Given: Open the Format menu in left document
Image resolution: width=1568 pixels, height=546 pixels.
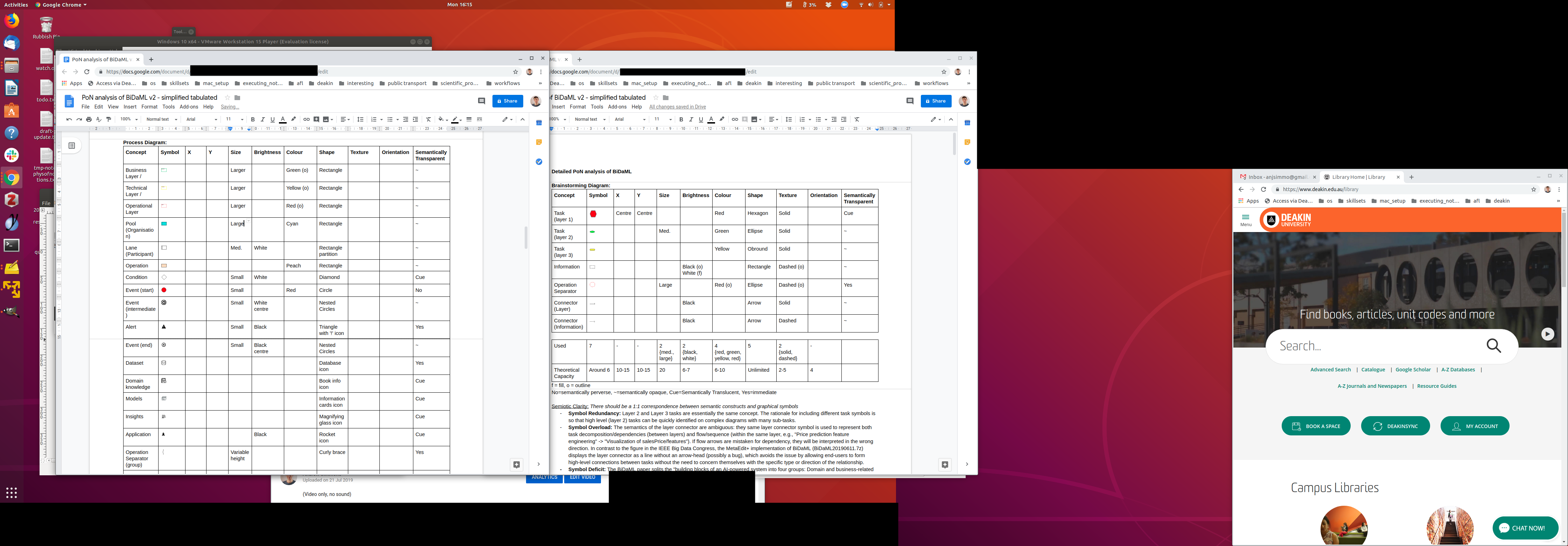Looking at the screenshot, I should [x=149, y=106].
